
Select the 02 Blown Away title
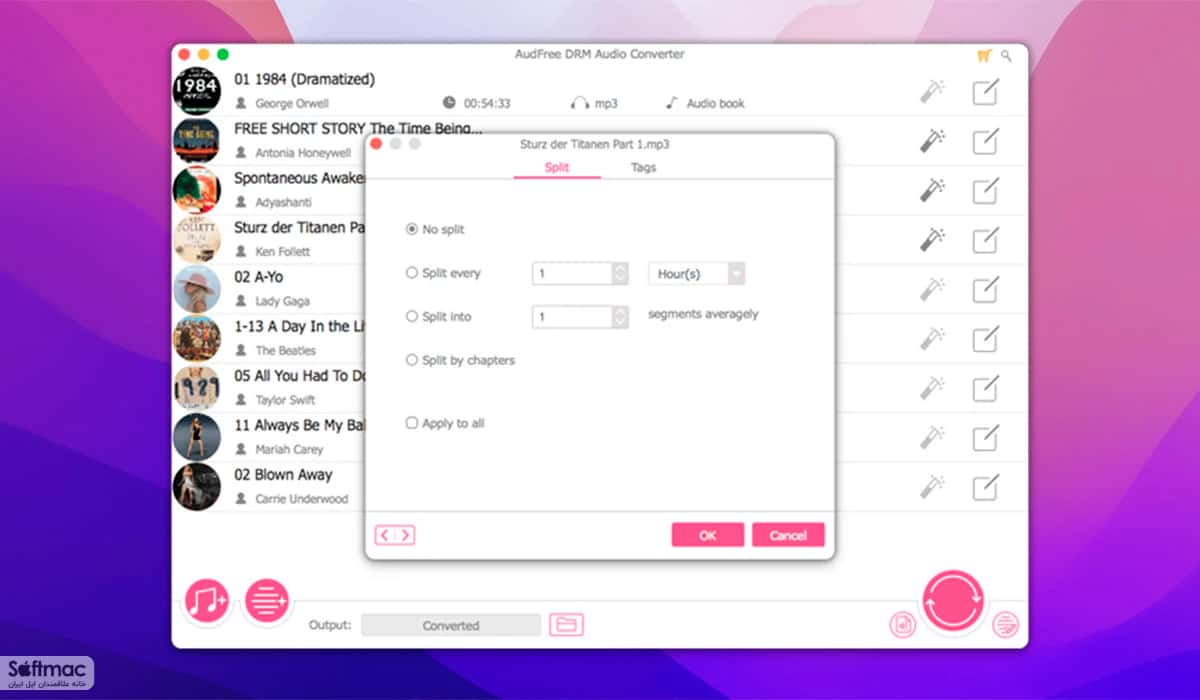click(283, 475)
